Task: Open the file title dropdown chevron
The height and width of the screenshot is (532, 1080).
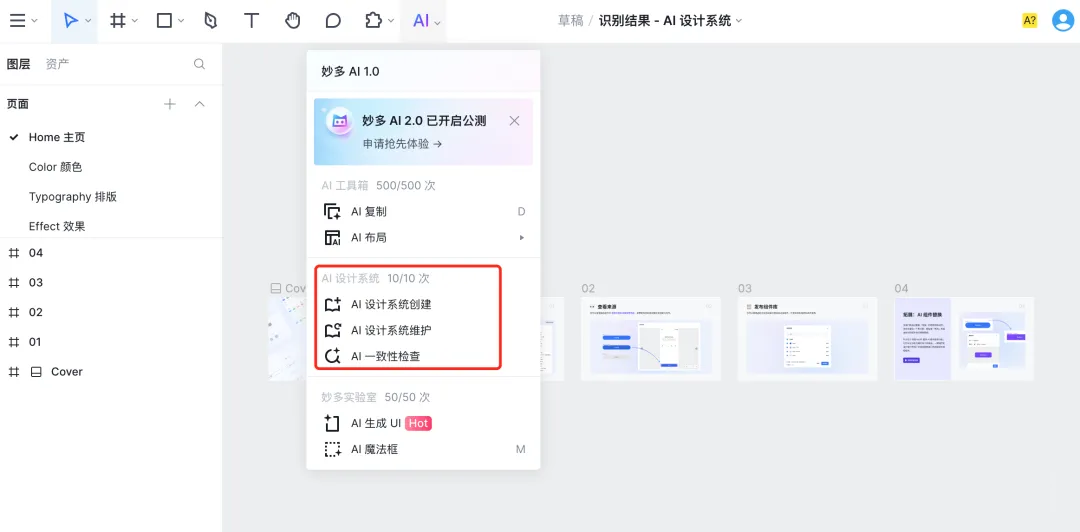Action: (x=739, y=21)
